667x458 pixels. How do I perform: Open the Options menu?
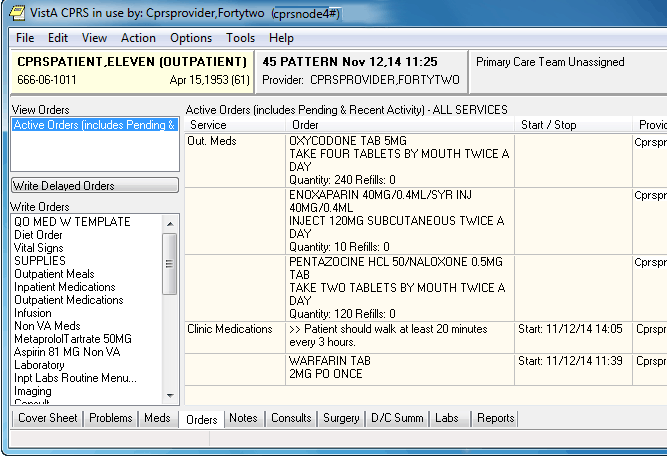click(x=191, y=38)
